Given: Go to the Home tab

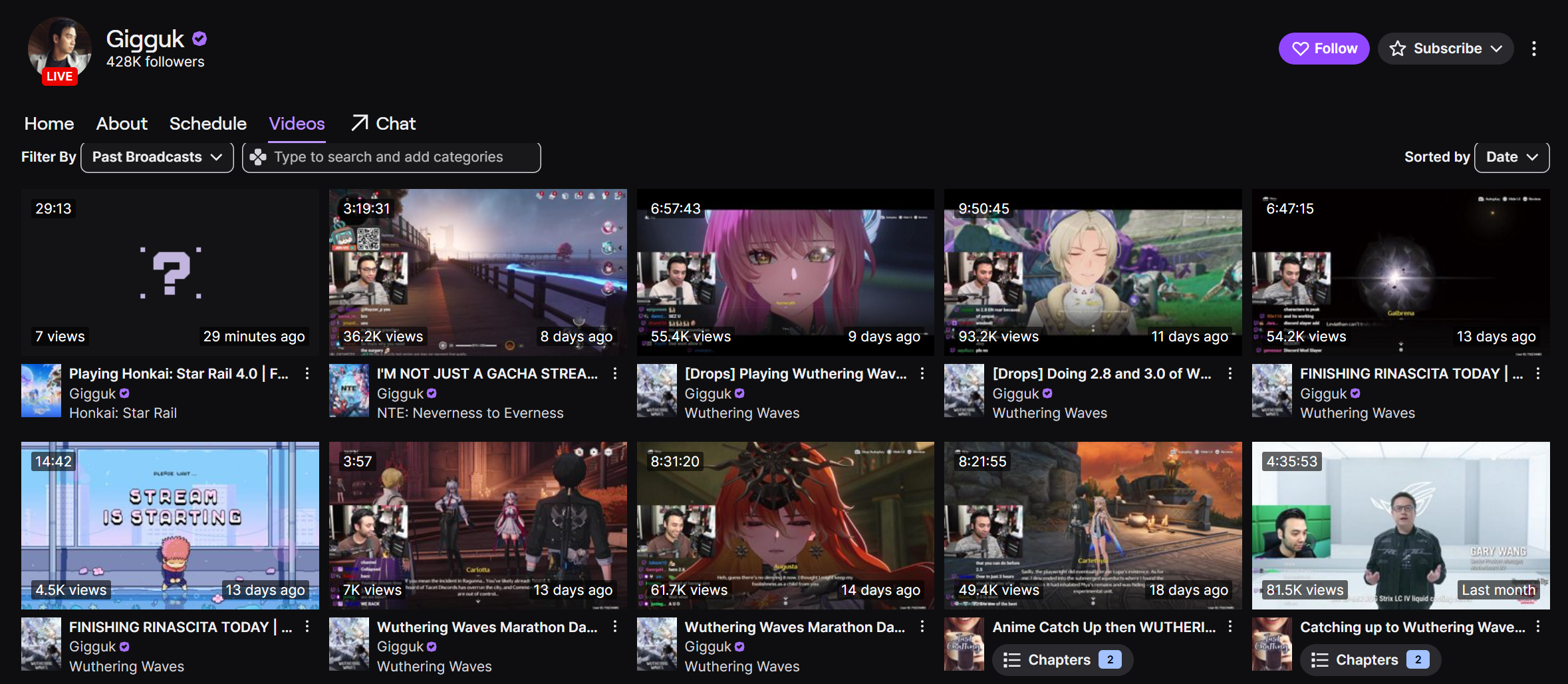Looking at the screenshot, I should tap(49, 124).
